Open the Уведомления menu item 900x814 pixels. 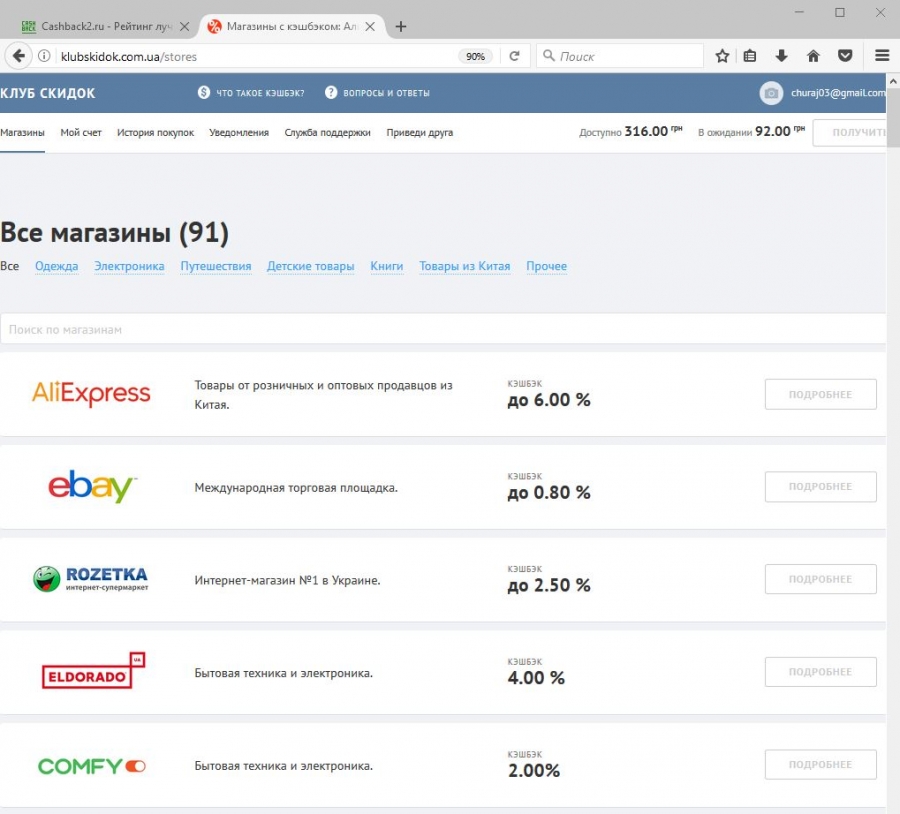point(239,133)
